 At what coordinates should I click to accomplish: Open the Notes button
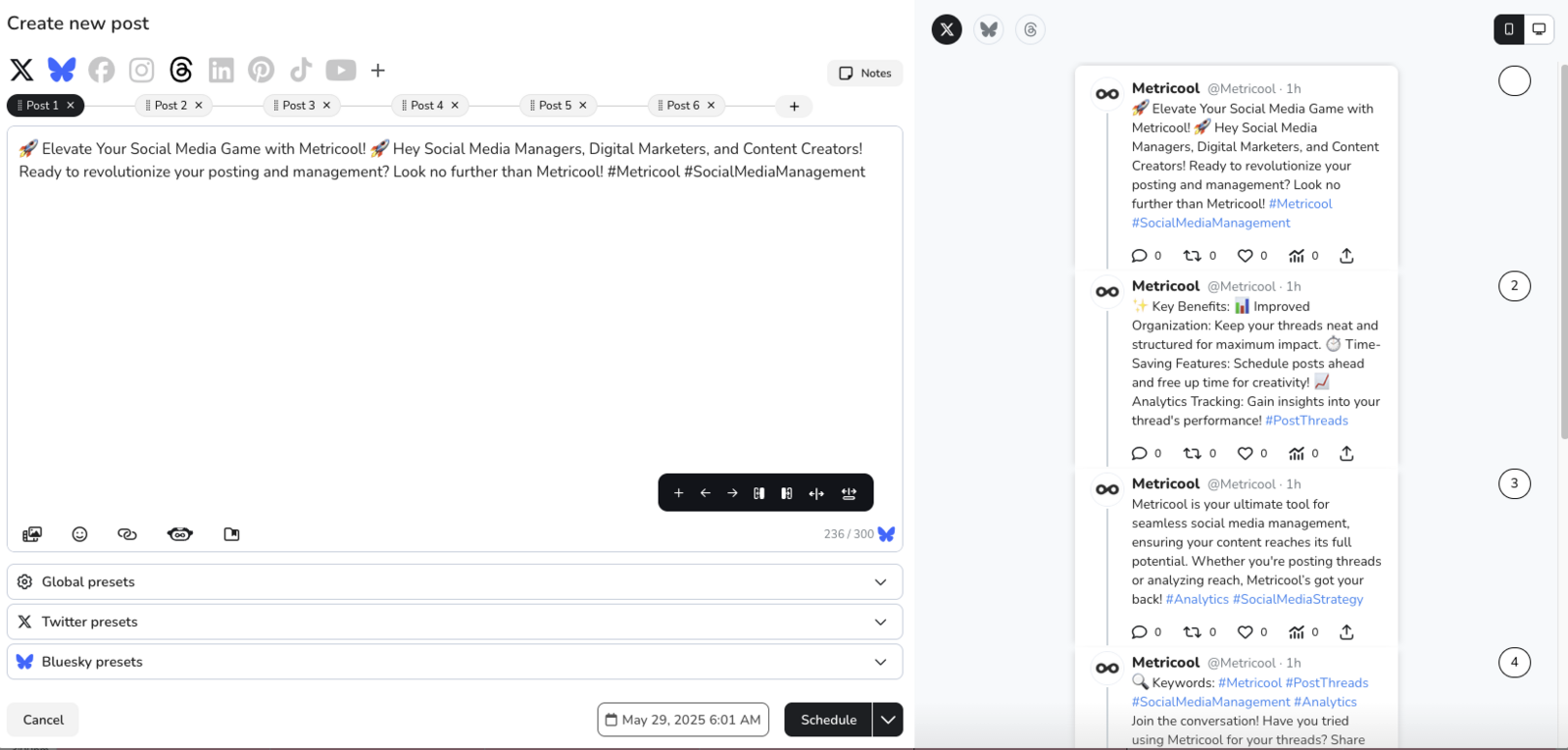(x=865, y=74)
